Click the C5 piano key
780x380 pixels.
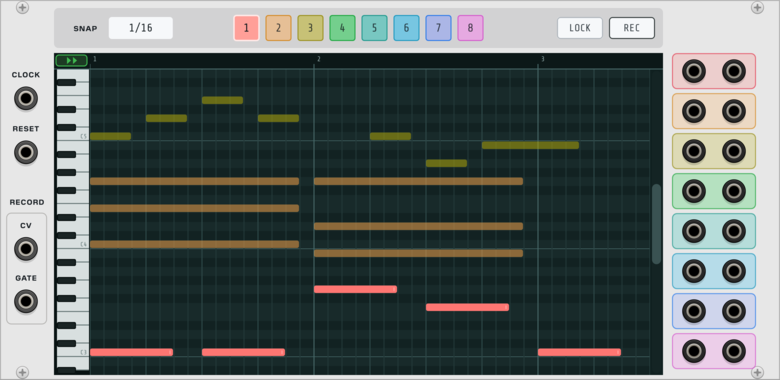click(x=73, y=136)
